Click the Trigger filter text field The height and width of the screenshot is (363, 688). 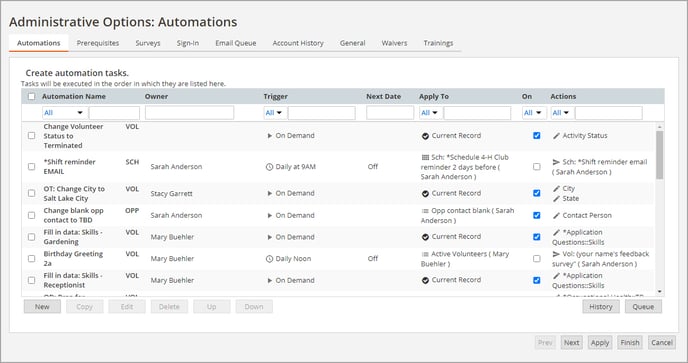[322, 113]
